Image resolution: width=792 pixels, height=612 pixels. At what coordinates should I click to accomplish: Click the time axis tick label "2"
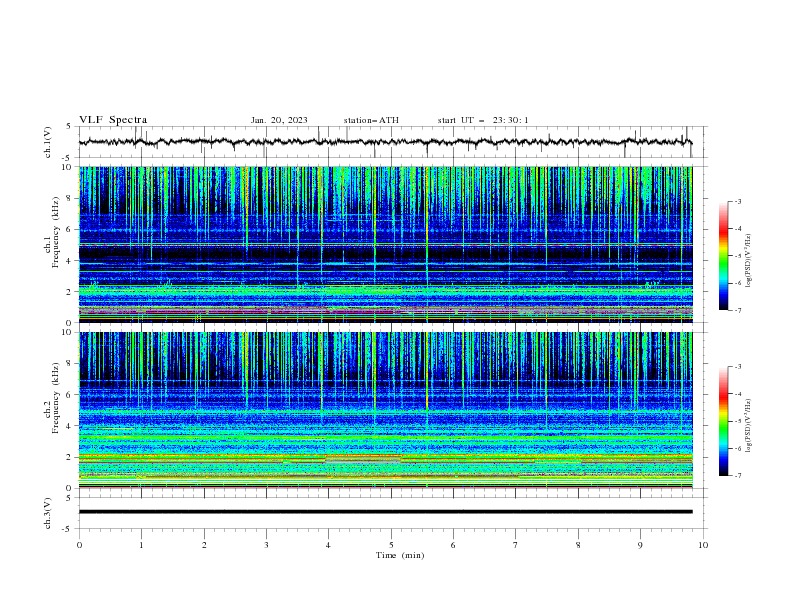[x=204, y=545]
